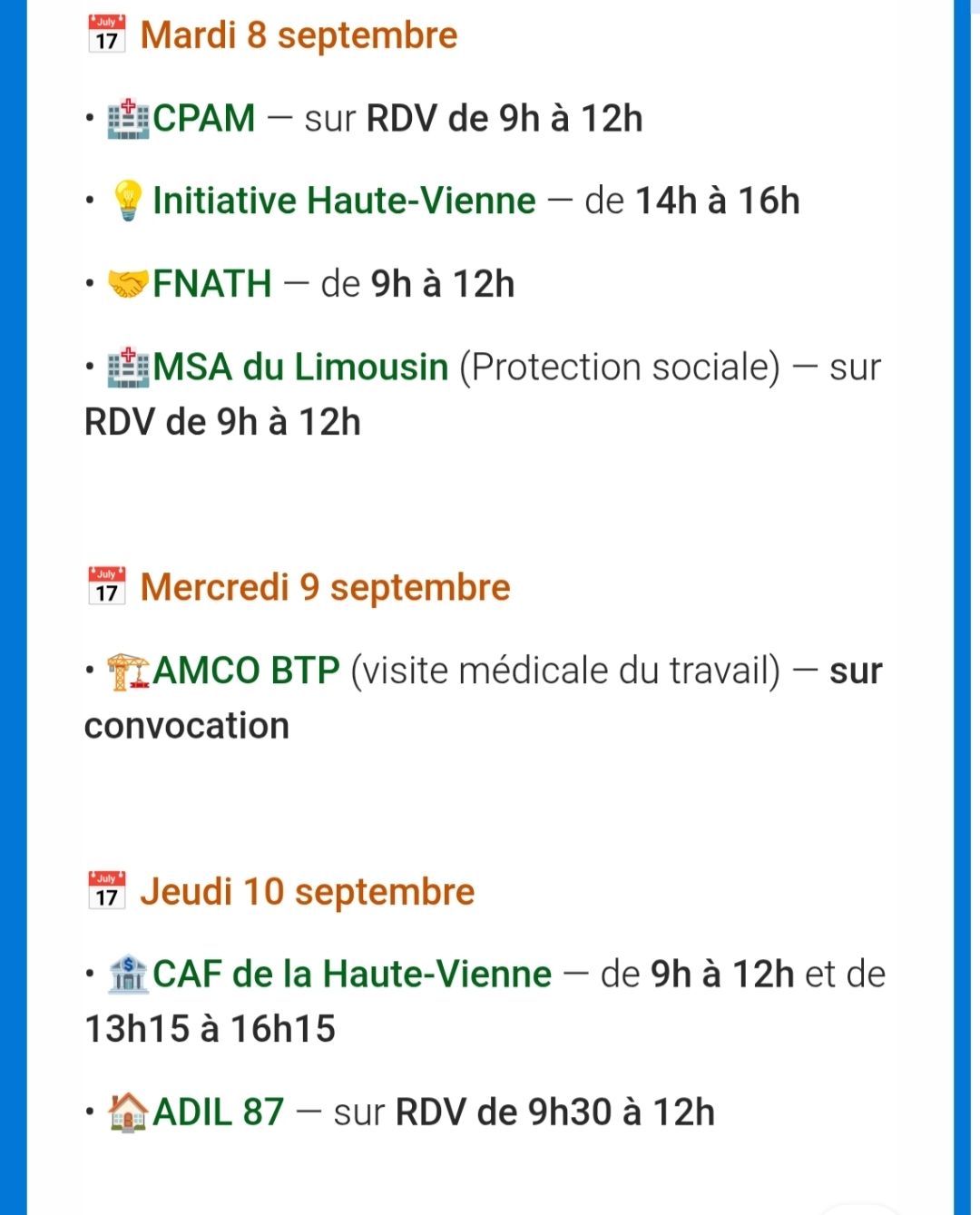Click the calendar icon beside Mercredi 9 septembre
The height and width of the screenshot is (1215, 980).
tap(106, 586)
